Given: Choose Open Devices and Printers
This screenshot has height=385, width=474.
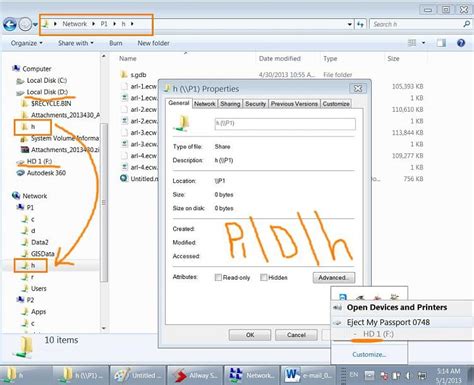Looking at the screenshot, I should (397, 307).
